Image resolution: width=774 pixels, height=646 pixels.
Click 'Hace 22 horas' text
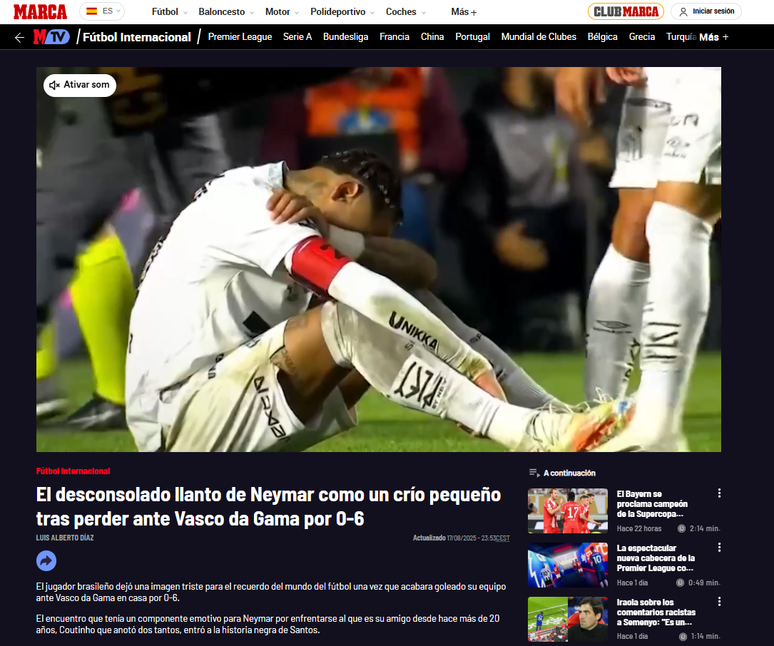(639, 529)
